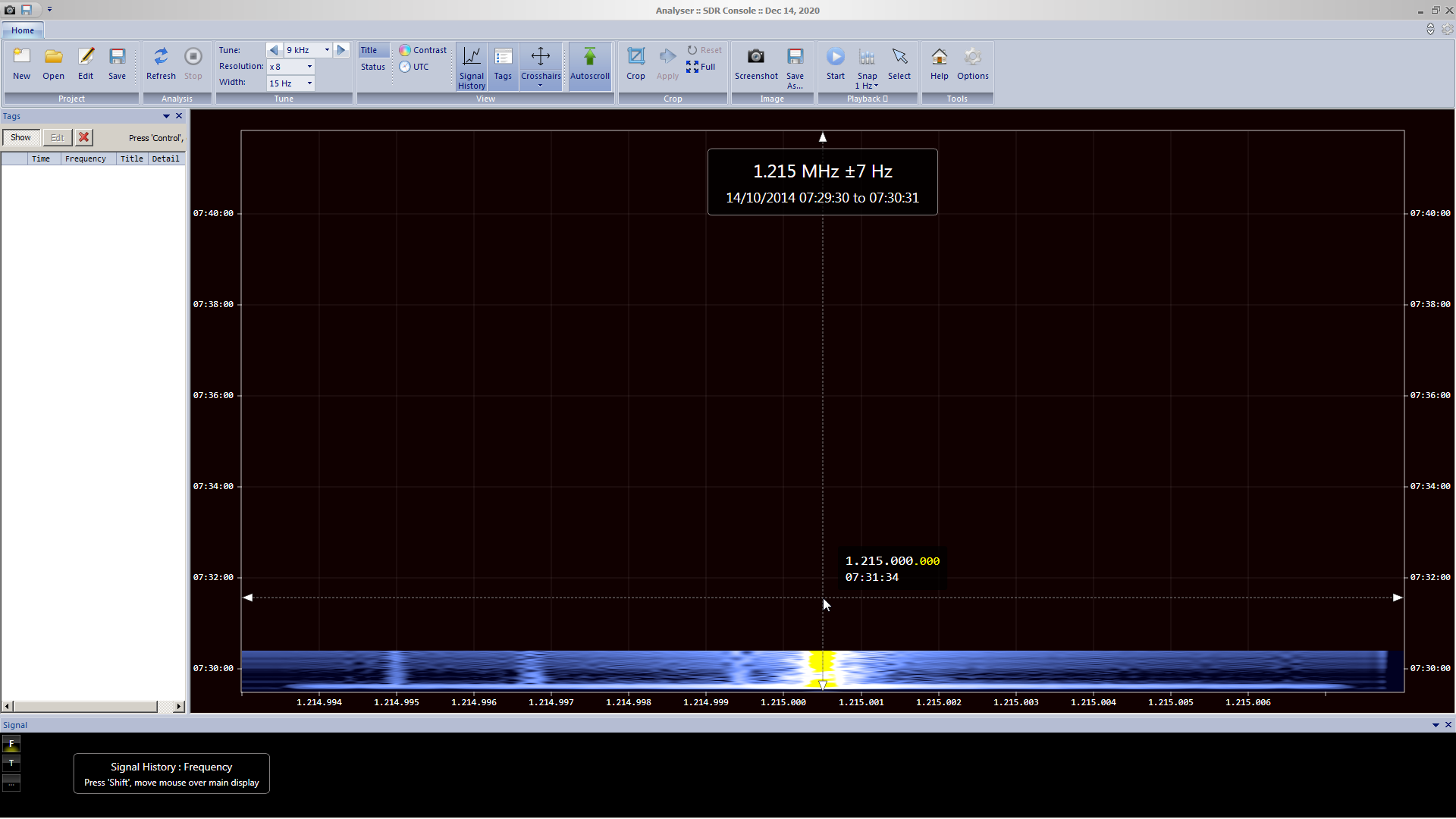1456x819 pixels.
Task: Open the Width 15 Hz dropdown
Action: click(x=309, y=83)
